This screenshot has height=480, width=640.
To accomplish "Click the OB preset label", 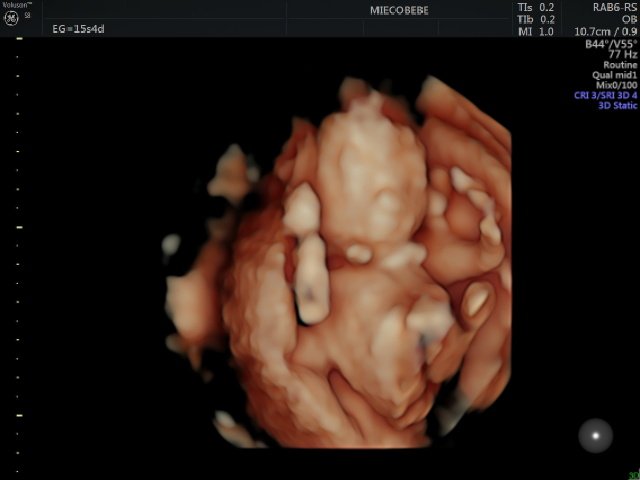I will click(x=629, y=19).
